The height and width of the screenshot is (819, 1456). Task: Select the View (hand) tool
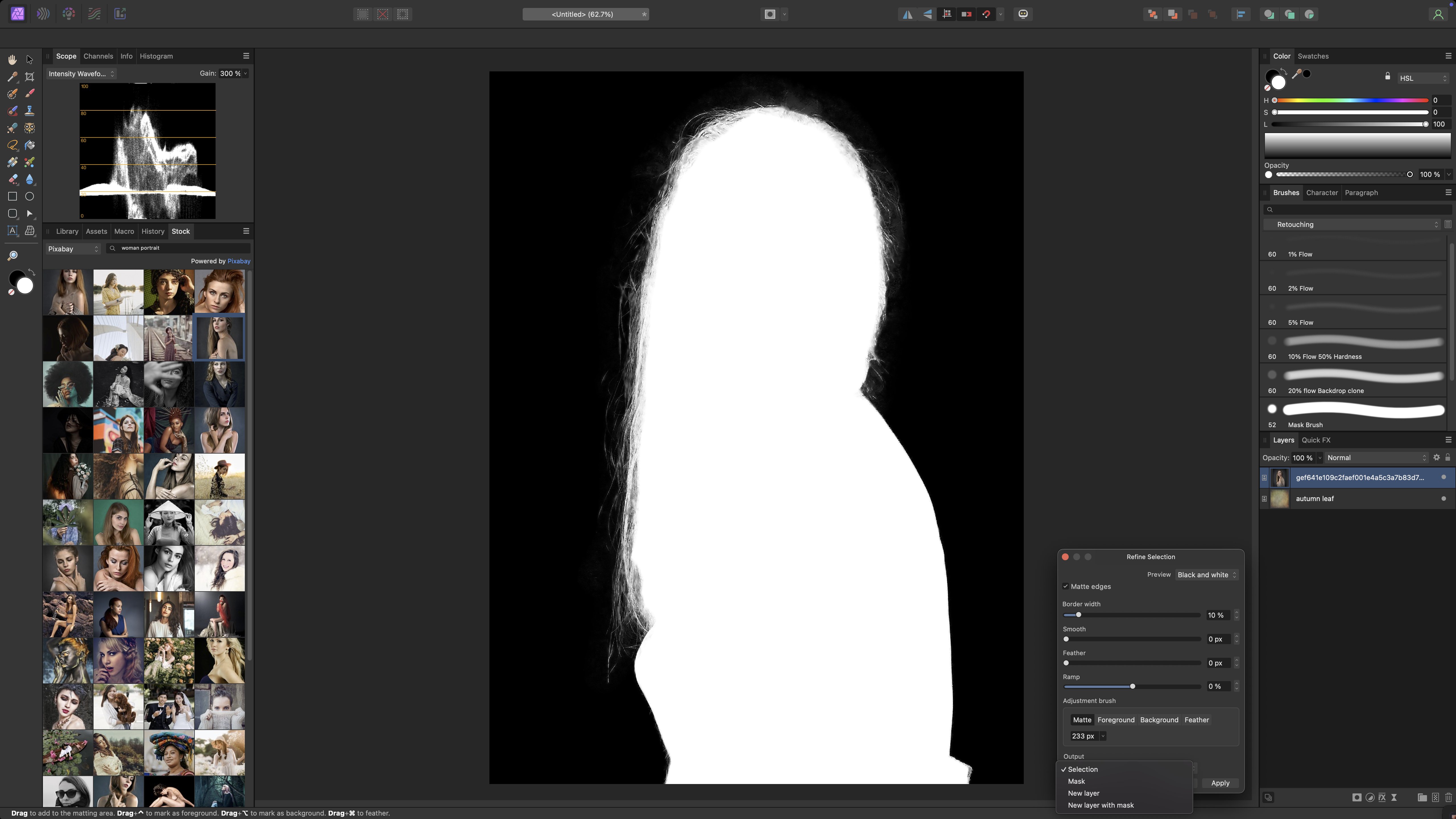(12, 59)
